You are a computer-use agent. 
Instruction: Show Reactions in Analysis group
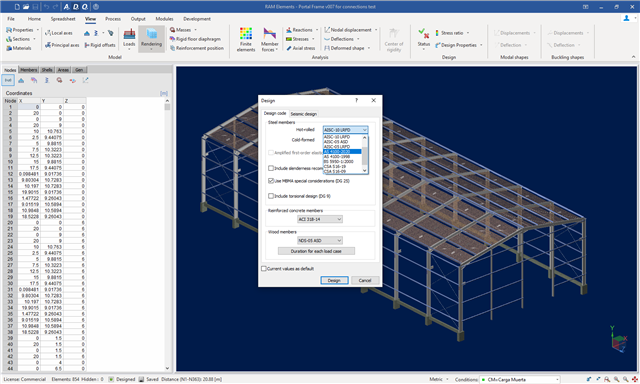(299, 30)
